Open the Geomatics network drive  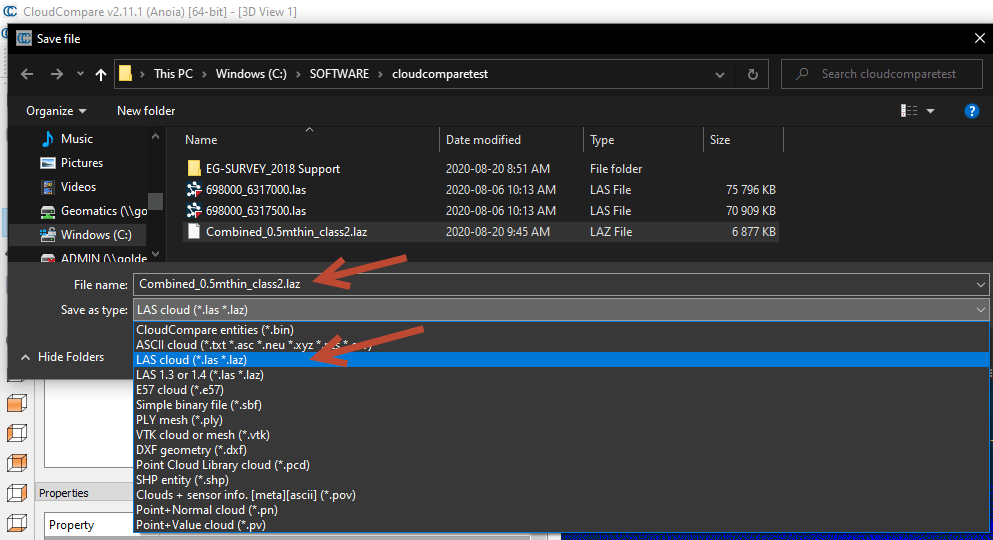pyautogui.click(x=93, y=211)
